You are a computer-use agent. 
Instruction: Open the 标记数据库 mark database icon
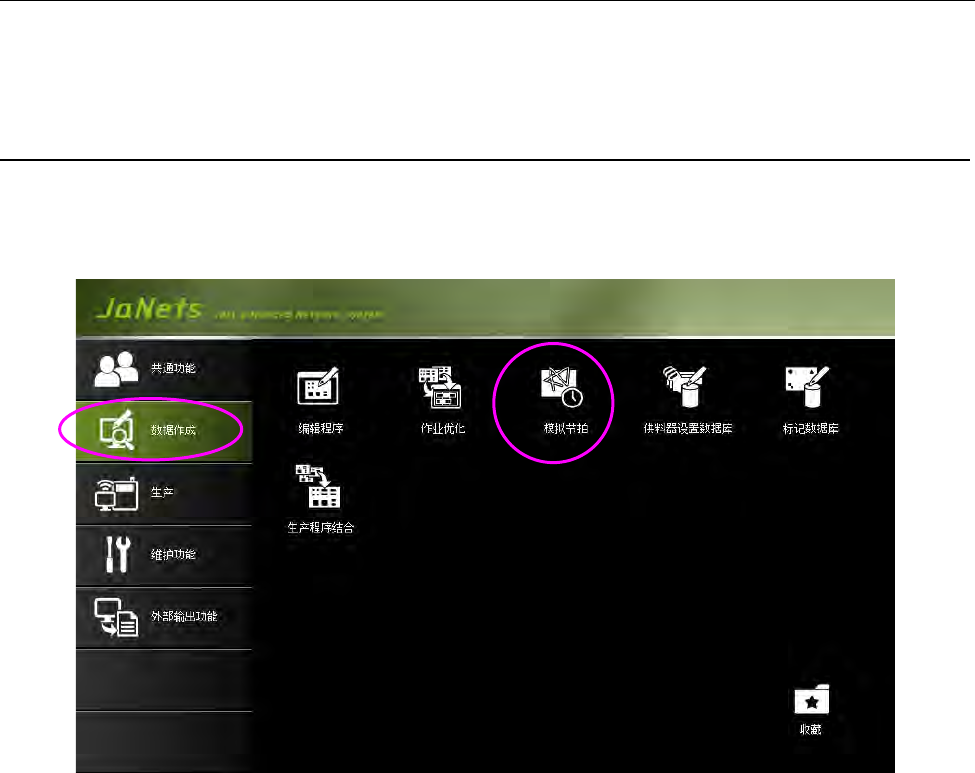click(x=807, y=386)
